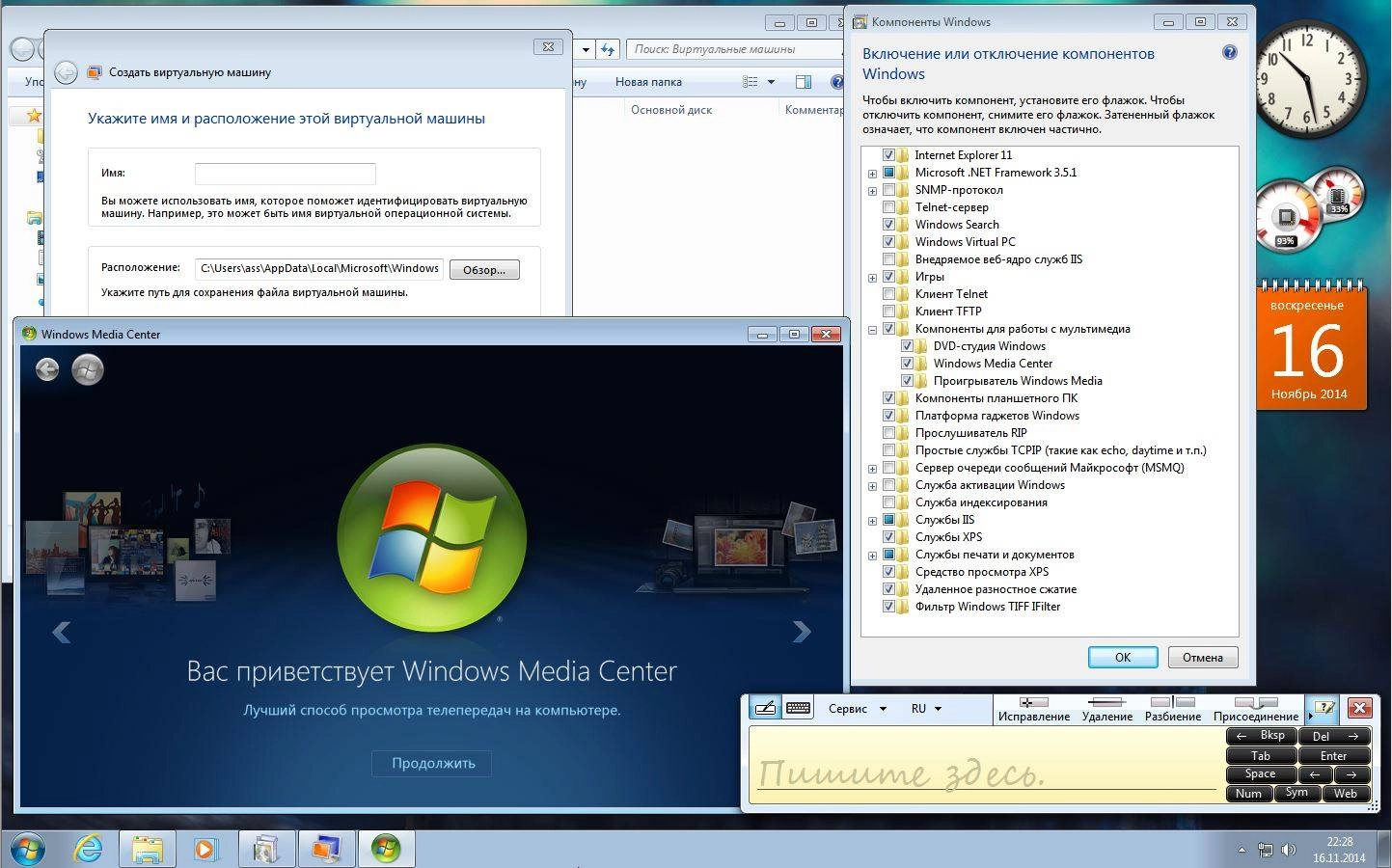Image resolution: width=1392 pixels, height=868 pixels.
Task: Expand Служба активации Windows node
Action: [x=872, y=486]
